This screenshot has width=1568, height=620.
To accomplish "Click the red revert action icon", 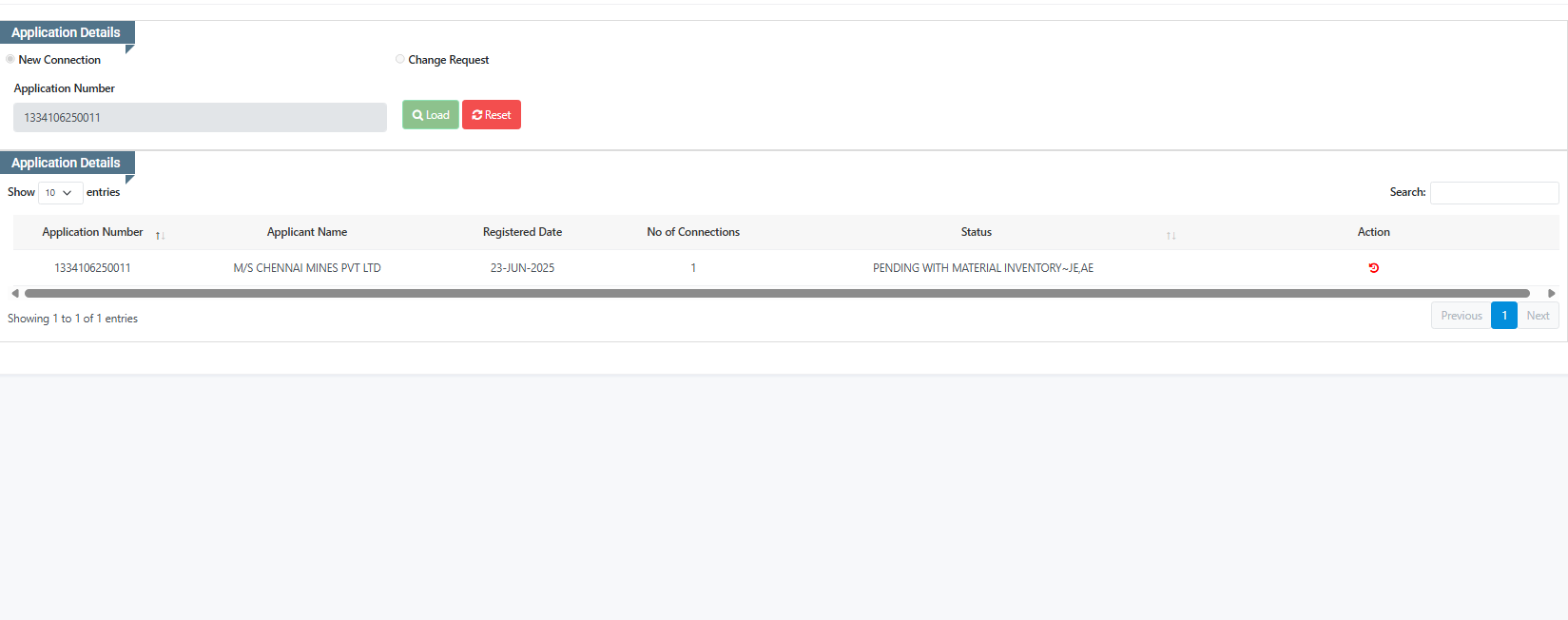I will [1373, 268].
